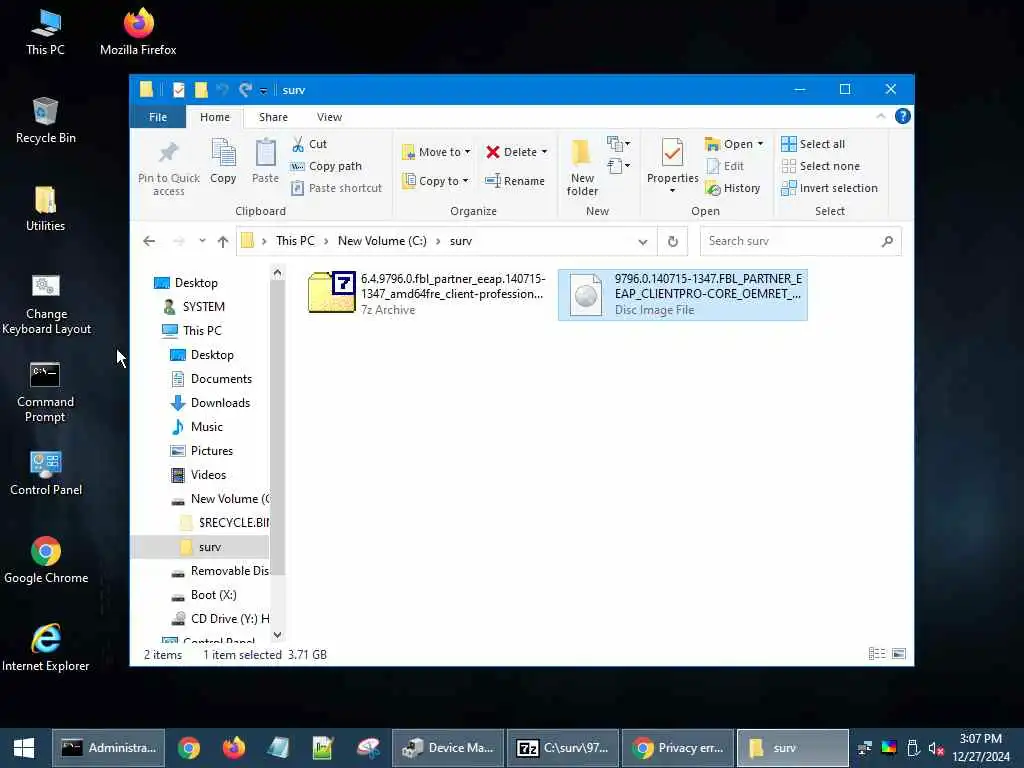Open Explorer Help question mark icon
Viewport: 1024px width, 768px height.
click(903, 116)
